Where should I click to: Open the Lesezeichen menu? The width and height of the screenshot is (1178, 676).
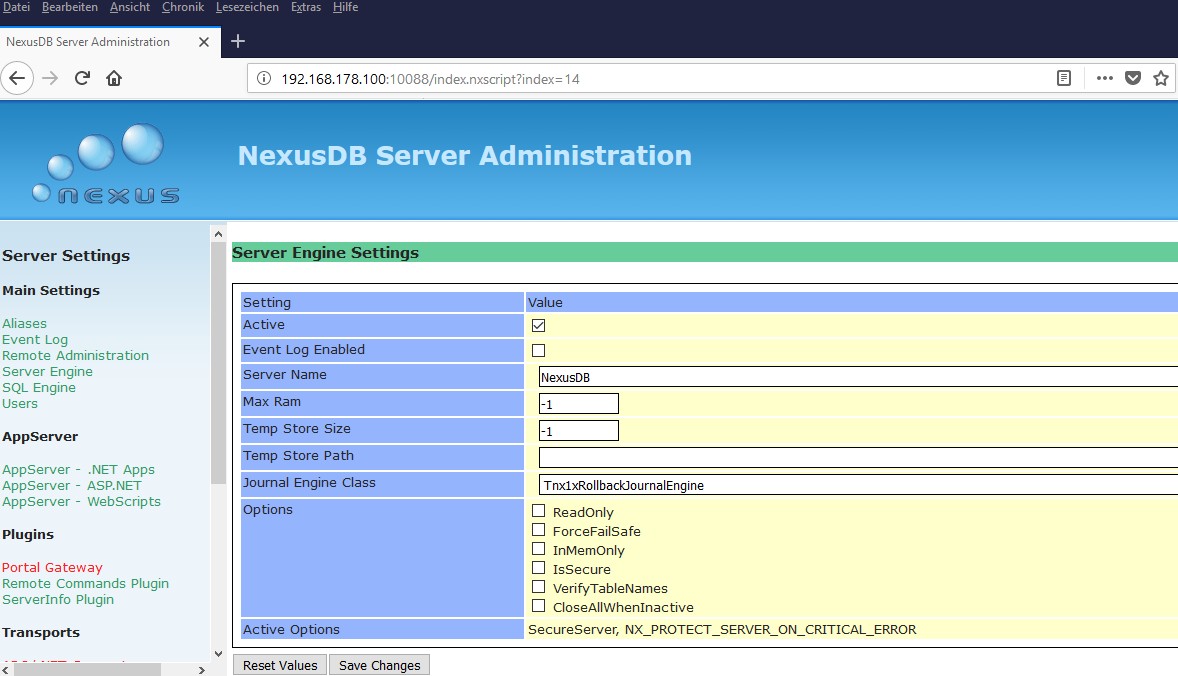(x=247, y=7)
